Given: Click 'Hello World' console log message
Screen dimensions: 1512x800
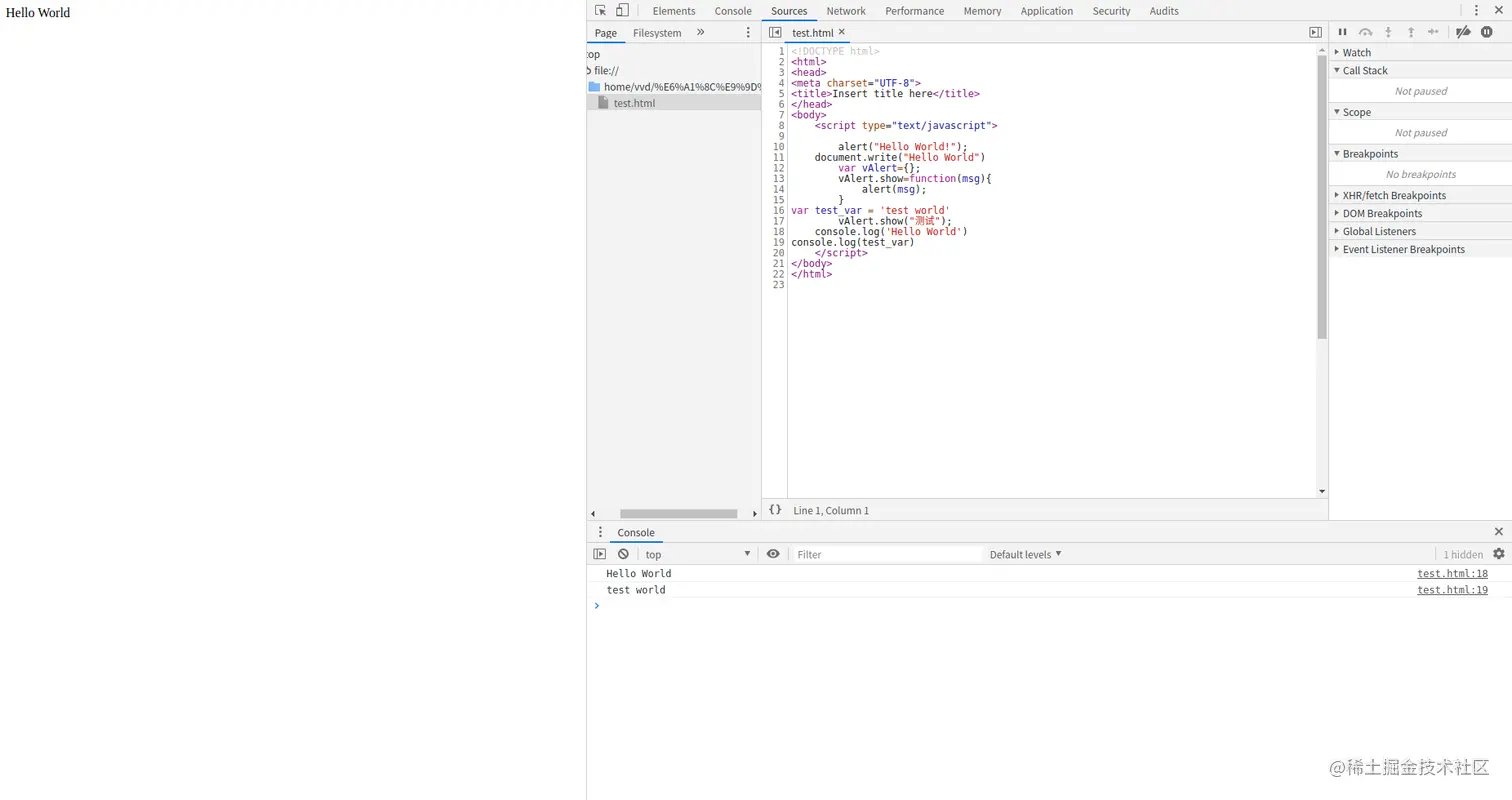Looking at the screenshot, I should tap(639, 574).
